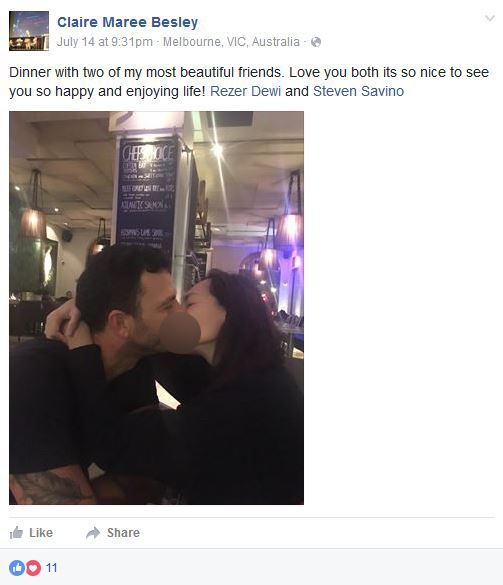
Task: Open the posted restaurant photo
Action: click(x=156, y=308)
